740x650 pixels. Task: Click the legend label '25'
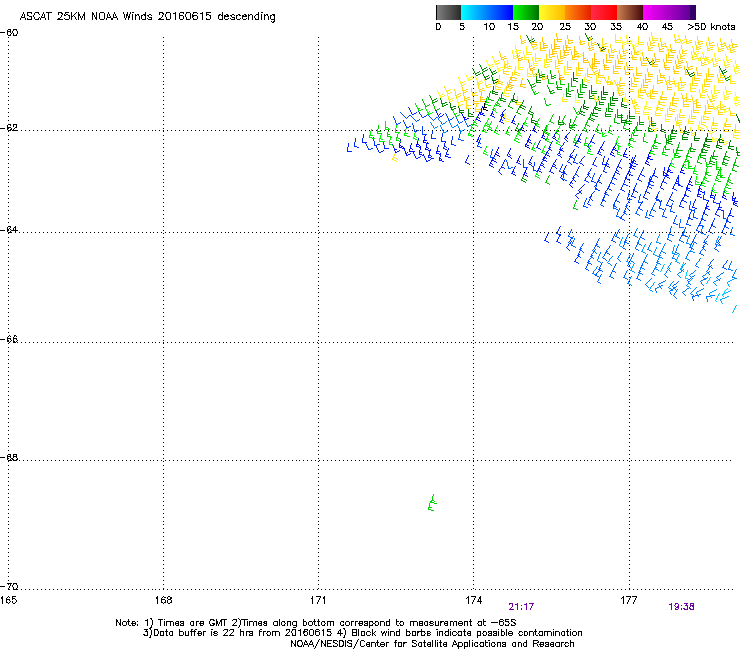tap(565, 27)
